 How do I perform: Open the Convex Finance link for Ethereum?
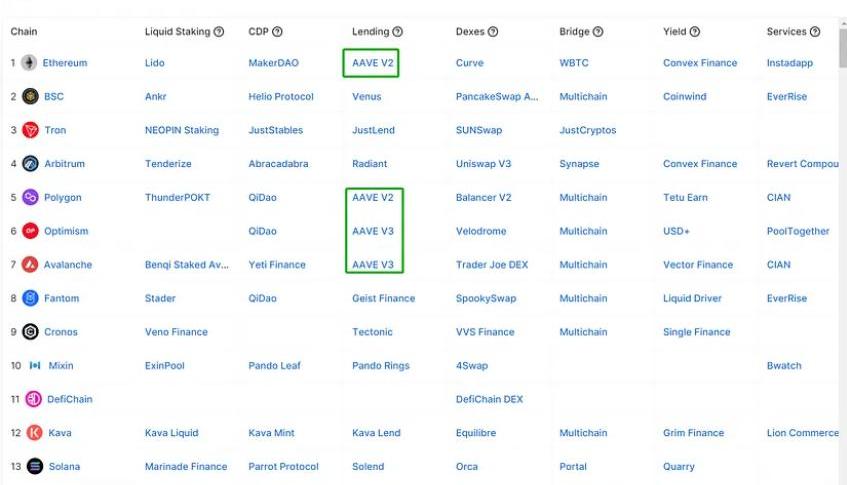(x=700, y=63)
